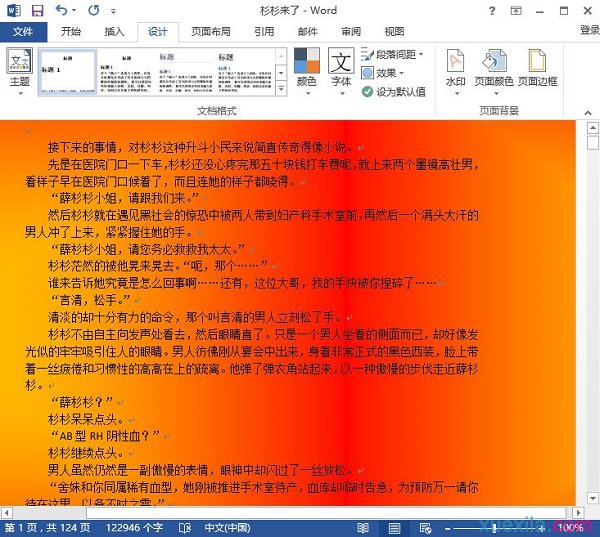Click the zoom slider handle
Screen dimensions: 600x537
coord(494,529)
